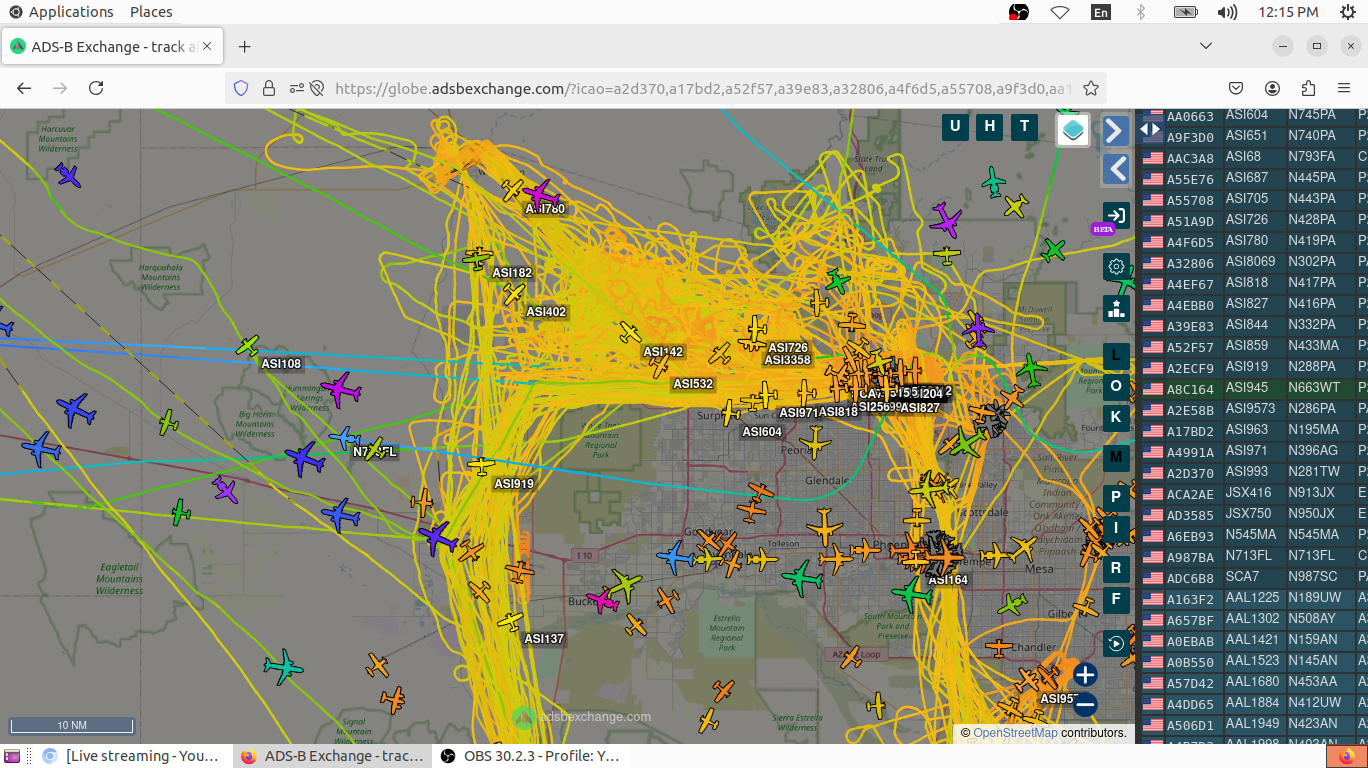
Task: Click registration N288PA in the table
Action: pyautogui.click(x=1312, y=367)
